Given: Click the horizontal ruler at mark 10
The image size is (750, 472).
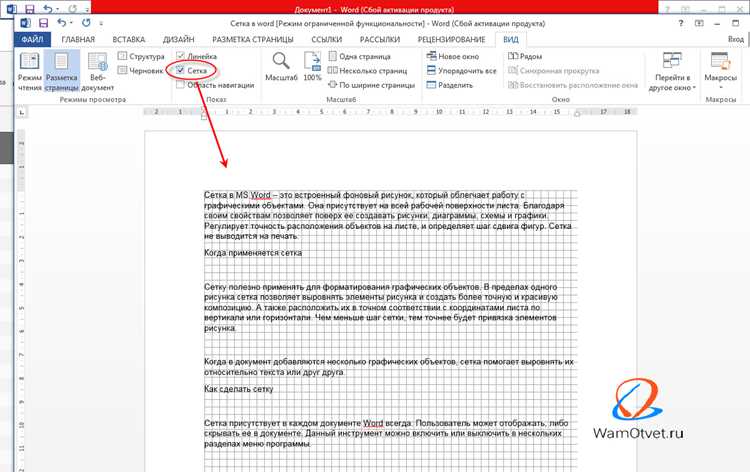Looking at the screenshot, I should coord(439,112).
